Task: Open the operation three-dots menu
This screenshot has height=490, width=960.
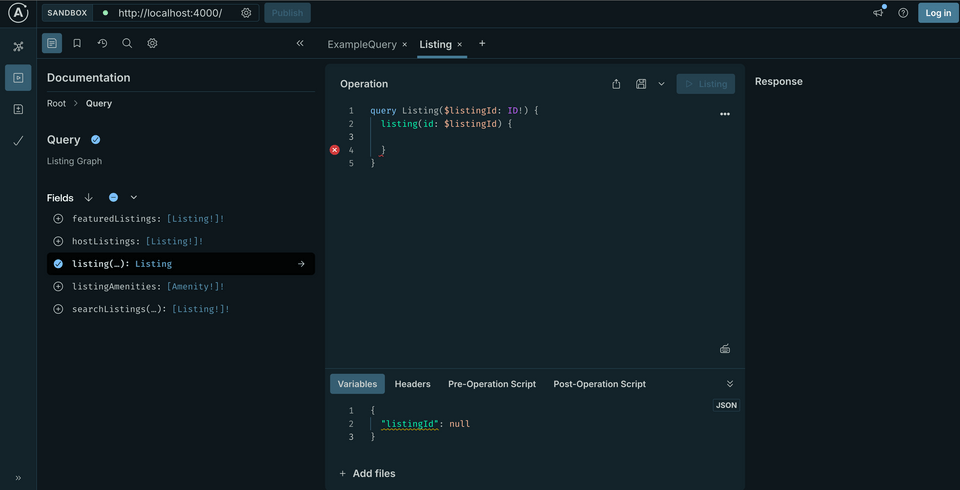Action: pos(725,114)
